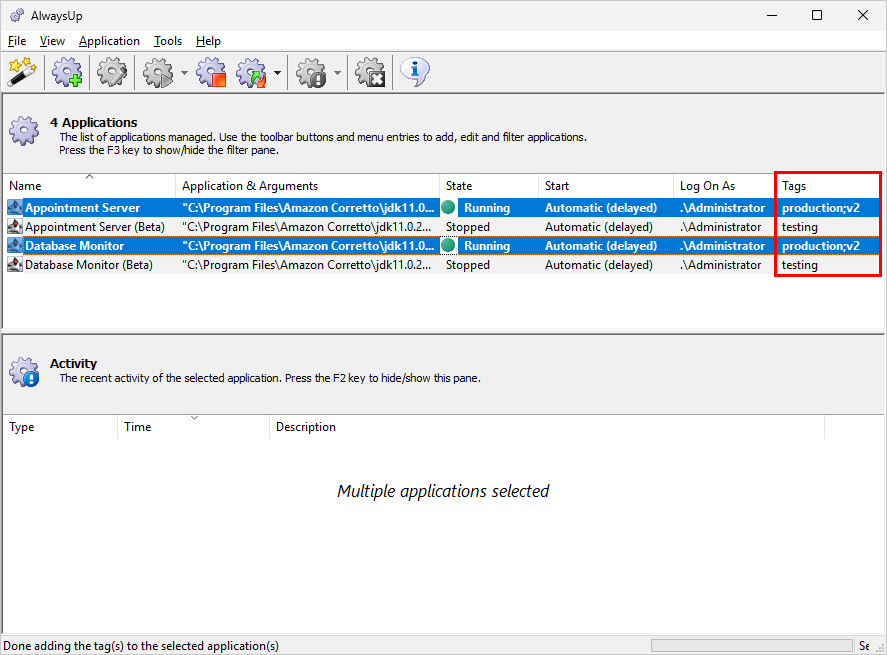887x655 pixels.
Task: Select Database Monitor (Beta) row
Action: [444, 265]
